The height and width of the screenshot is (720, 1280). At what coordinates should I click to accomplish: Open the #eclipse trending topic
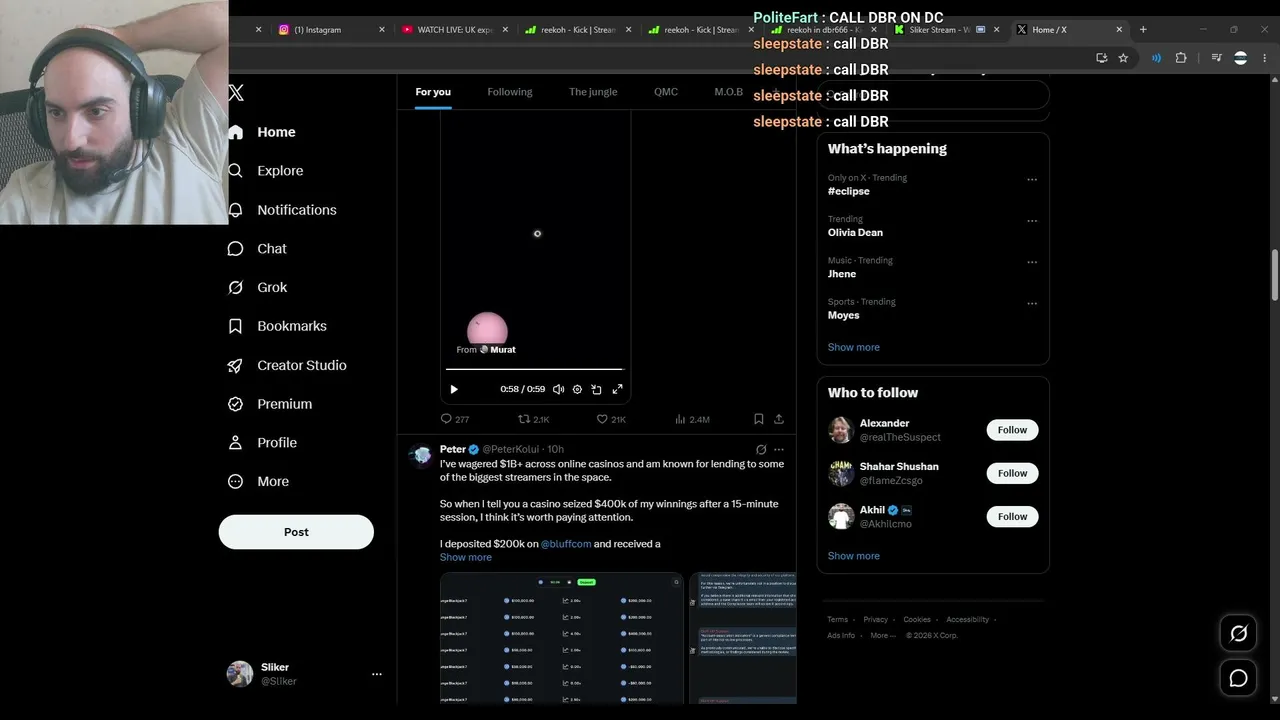849,191
